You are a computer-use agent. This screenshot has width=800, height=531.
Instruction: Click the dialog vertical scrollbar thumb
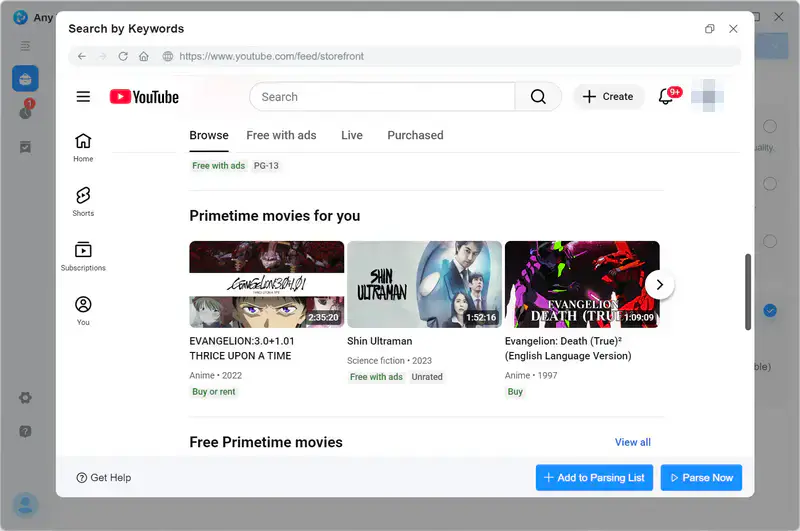coord(748,292)
